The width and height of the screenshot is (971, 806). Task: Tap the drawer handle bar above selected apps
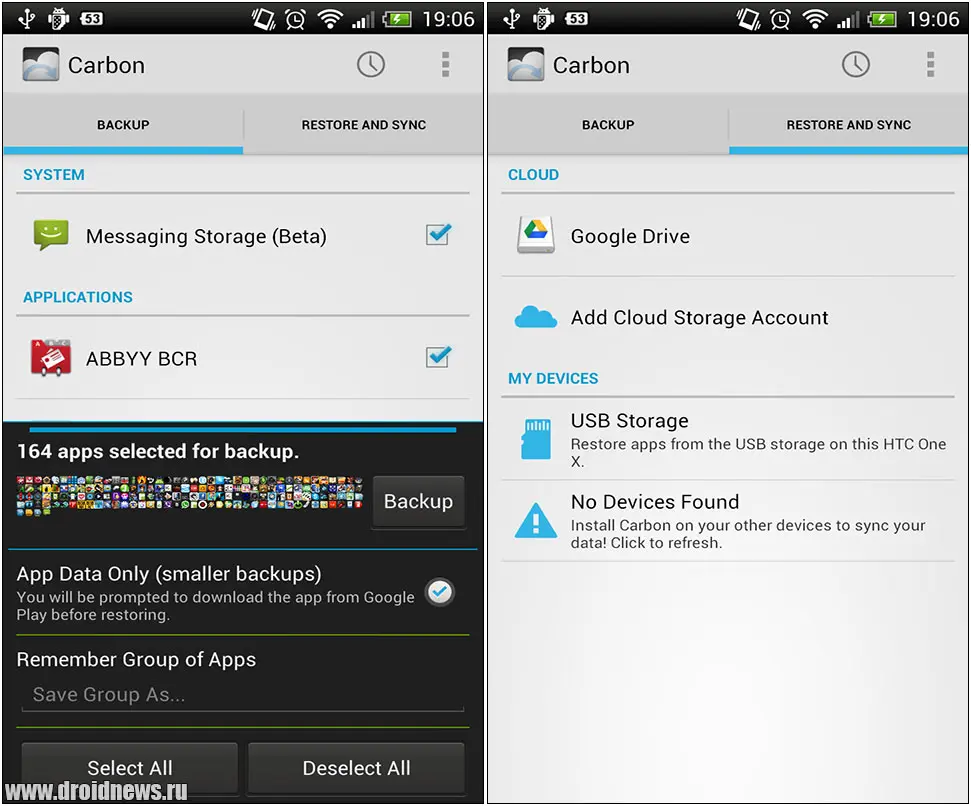tap(243, 429)
